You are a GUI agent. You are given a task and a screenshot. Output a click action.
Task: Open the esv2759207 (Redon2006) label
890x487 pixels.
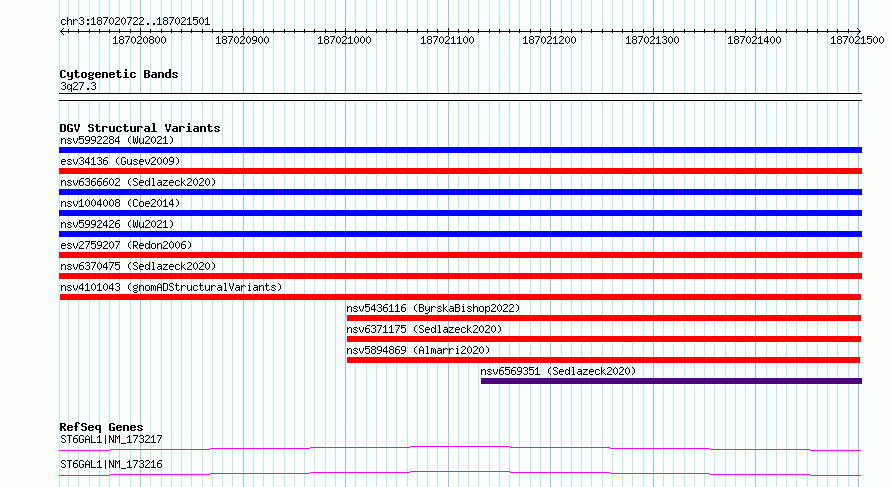[126, 245]
